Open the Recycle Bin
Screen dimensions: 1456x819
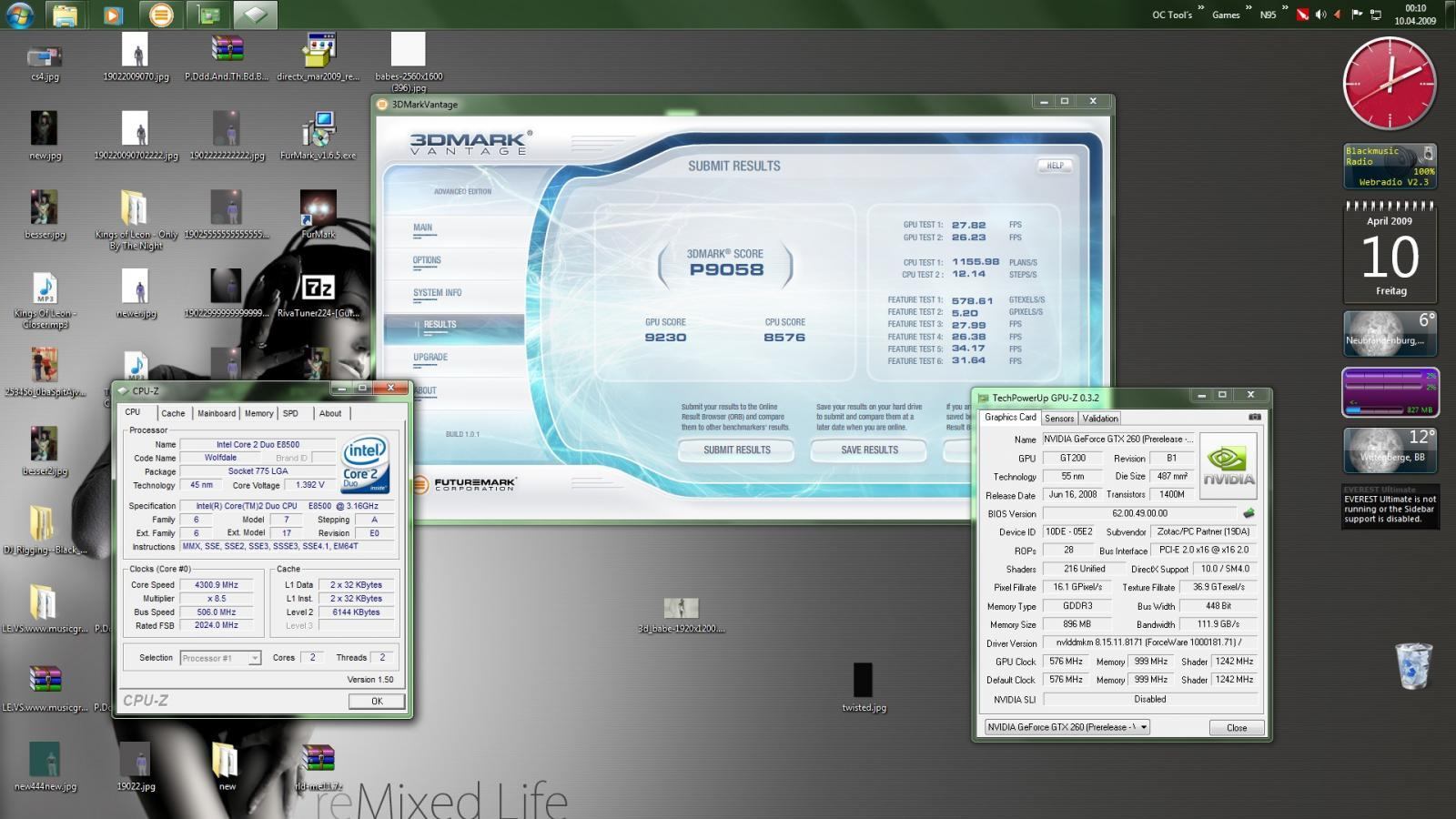point(1413,666)
